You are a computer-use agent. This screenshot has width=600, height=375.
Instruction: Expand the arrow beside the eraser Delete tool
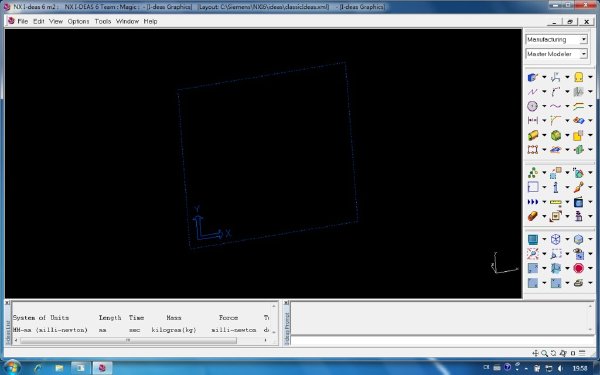(x=544, y=216)
